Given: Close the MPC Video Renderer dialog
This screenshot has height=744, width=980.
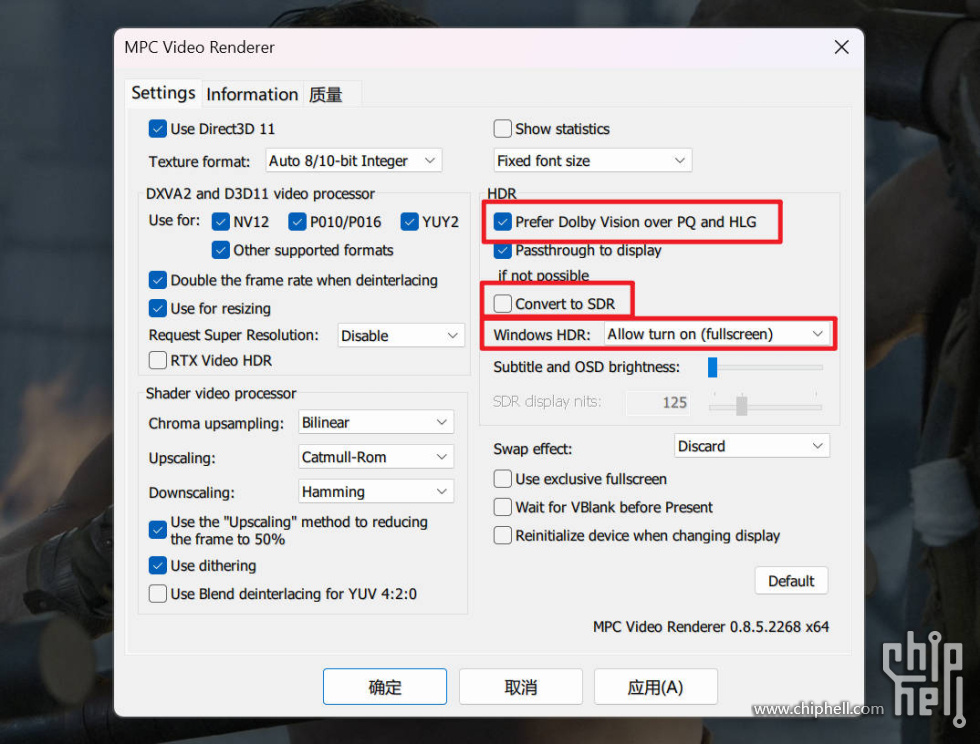Looking at the screenshot, I should pos(841,48).
